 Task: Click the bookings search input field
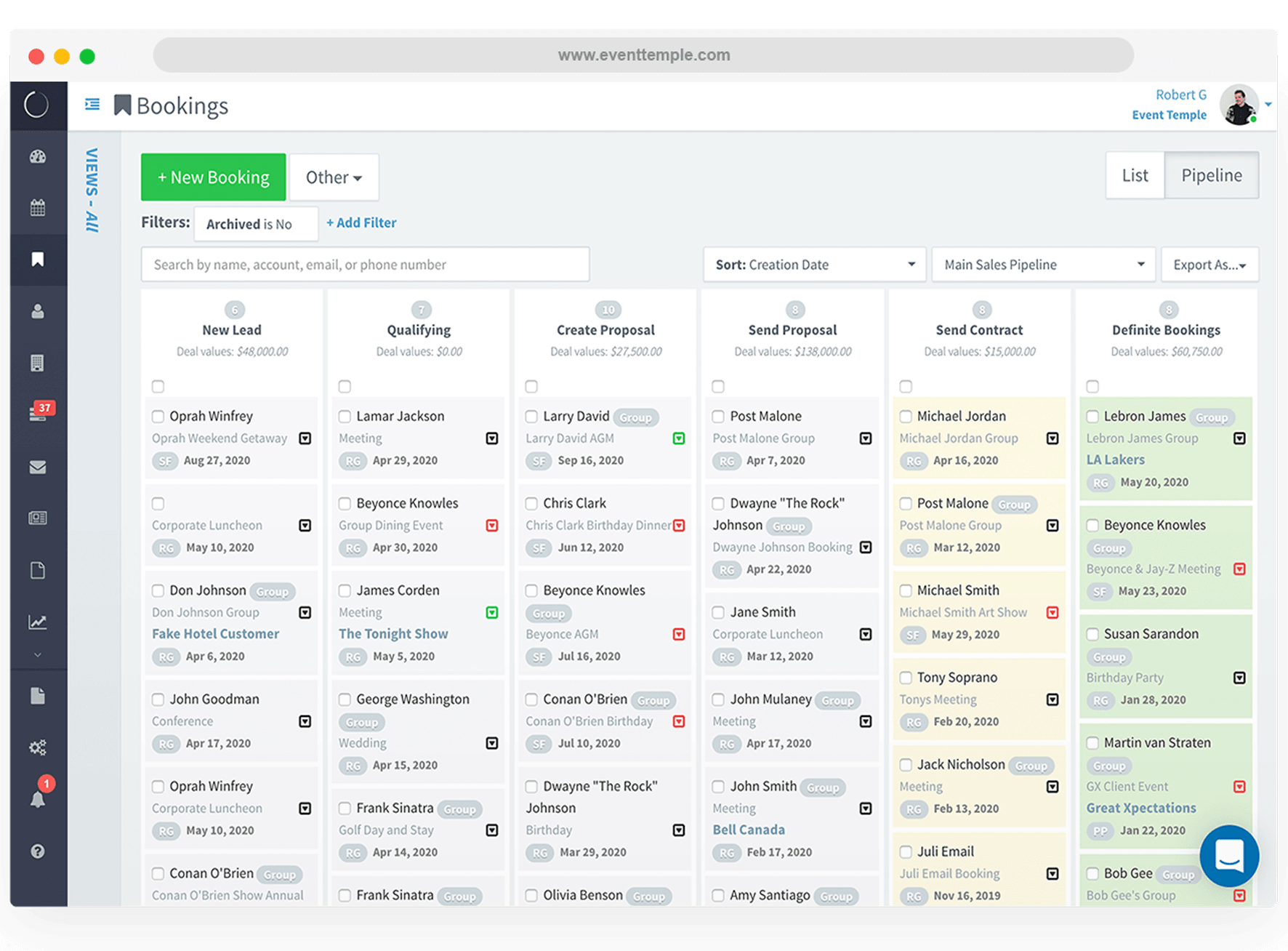pyautogui.click(x=365, y=265)
